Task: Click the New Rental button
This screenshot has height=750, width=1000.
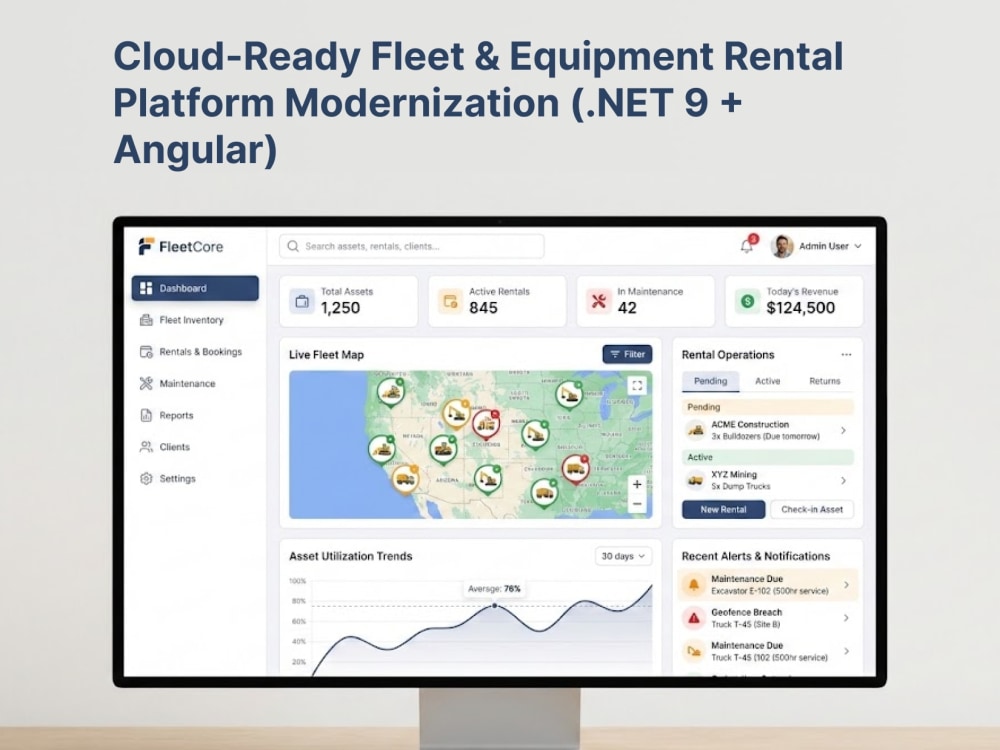Action: click(723, 510)
